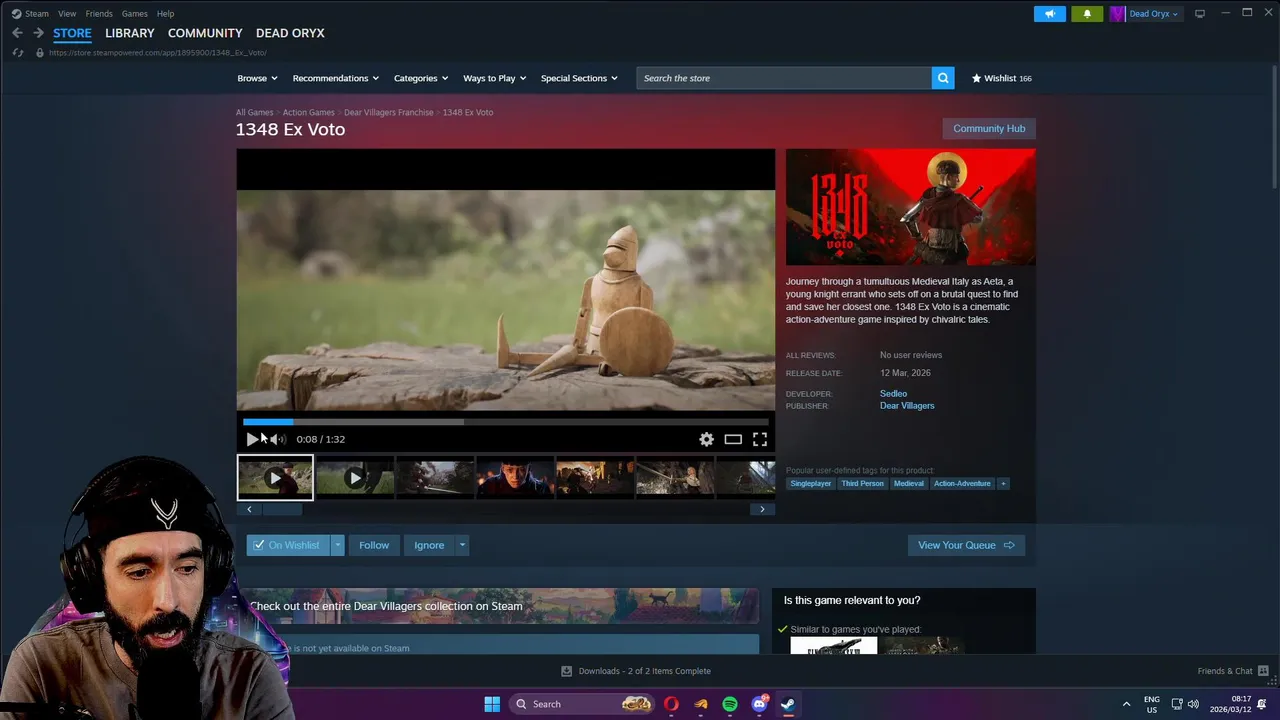Switch to the LIBRARY tab

click(130, 33)
